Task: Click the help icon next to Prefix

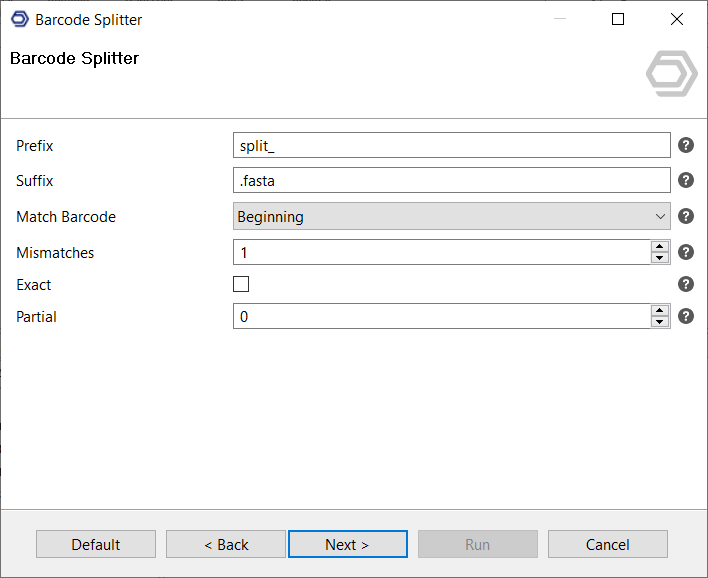Action: [x=686, y=145]
